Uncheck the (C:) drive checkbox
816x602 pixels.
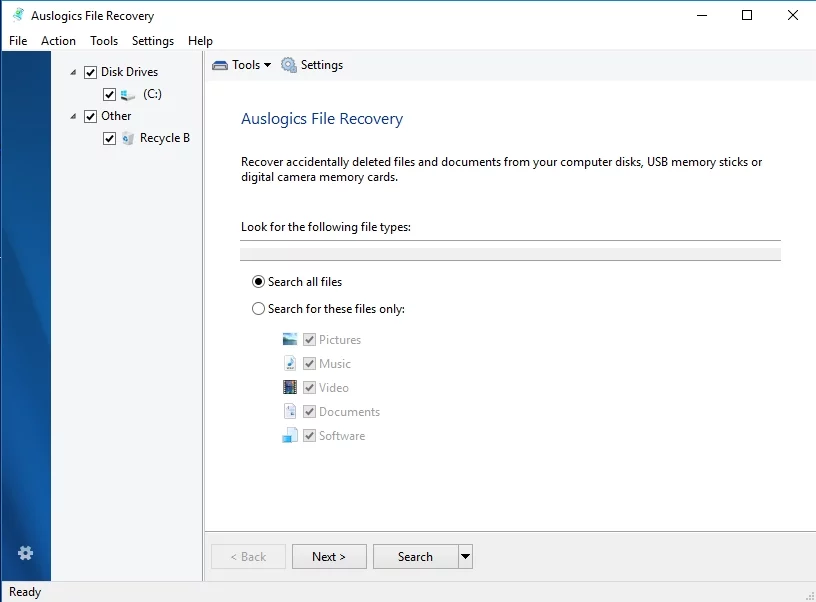coord(108,94)
